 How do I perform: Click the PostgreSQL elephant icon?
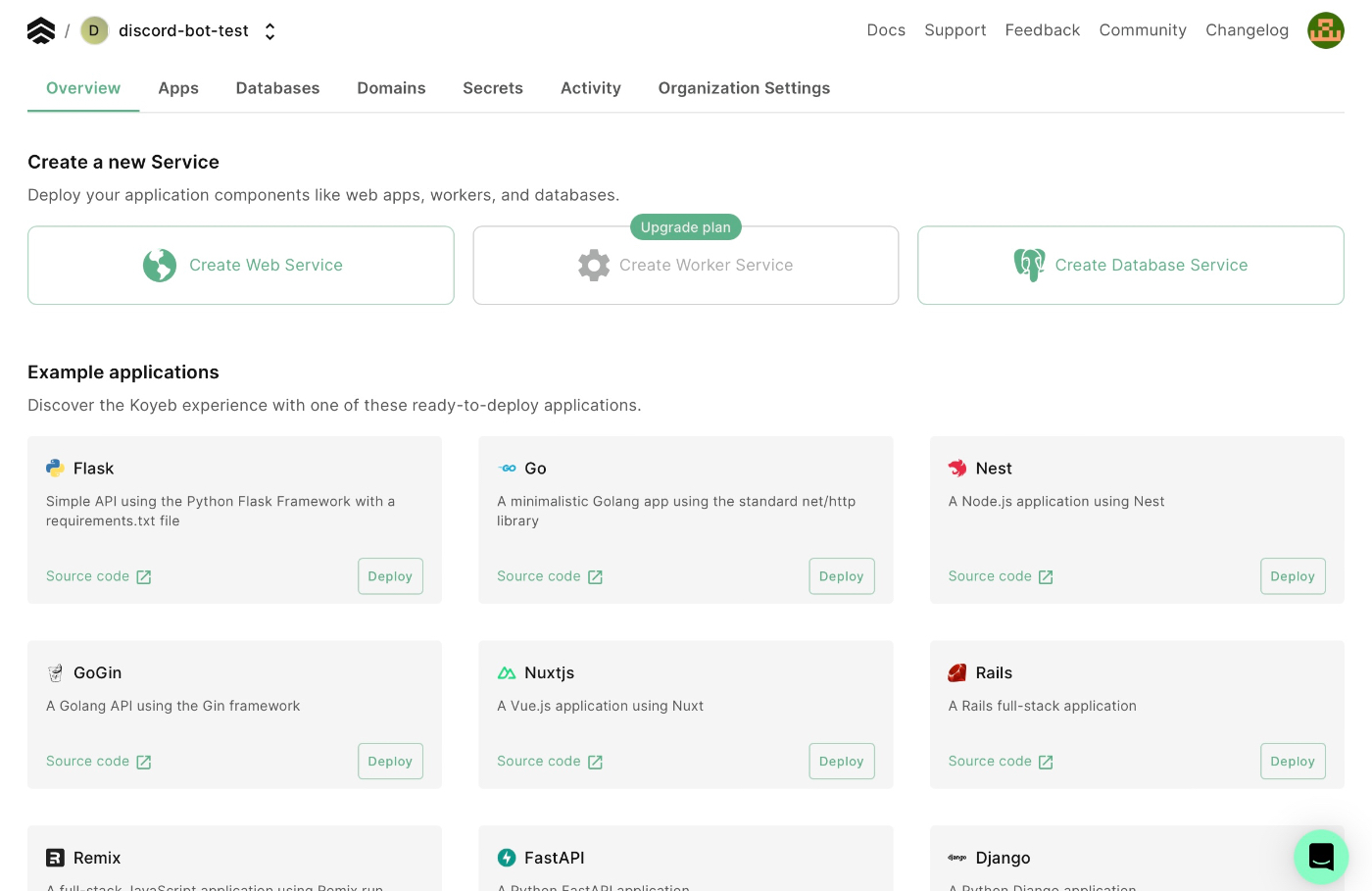point(1029,266)
